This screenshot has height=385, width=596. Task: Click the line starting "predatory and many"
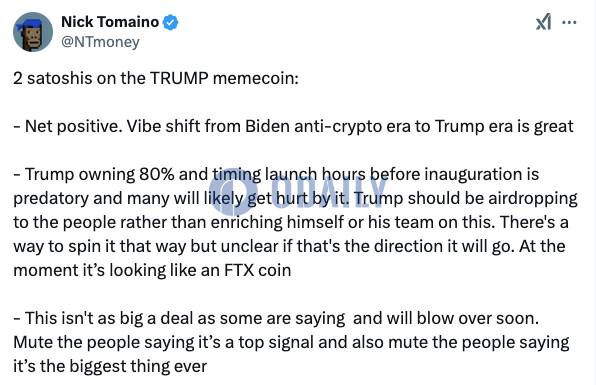pyautogui.click(x=295, y=198)
